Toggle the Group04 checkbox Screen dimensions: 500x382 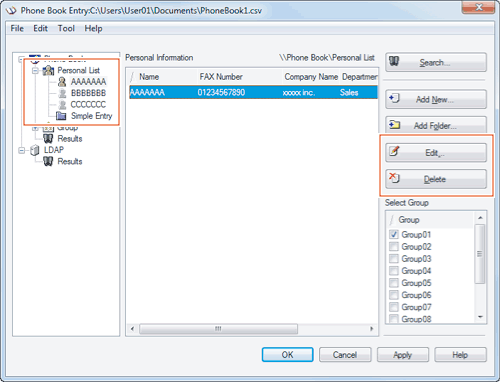394,271
